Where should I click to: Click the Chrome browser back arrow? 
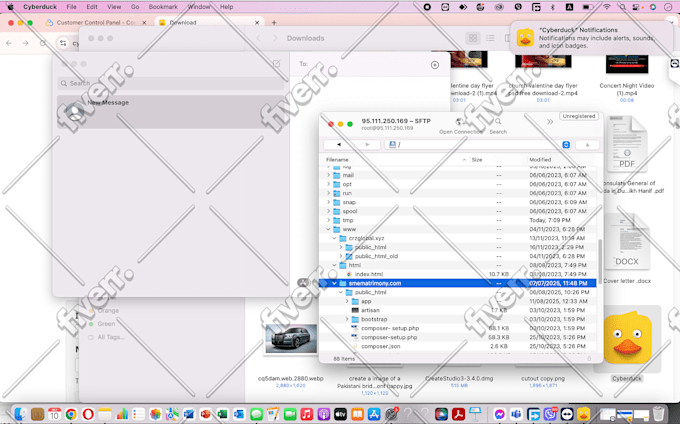click(9, 43)
